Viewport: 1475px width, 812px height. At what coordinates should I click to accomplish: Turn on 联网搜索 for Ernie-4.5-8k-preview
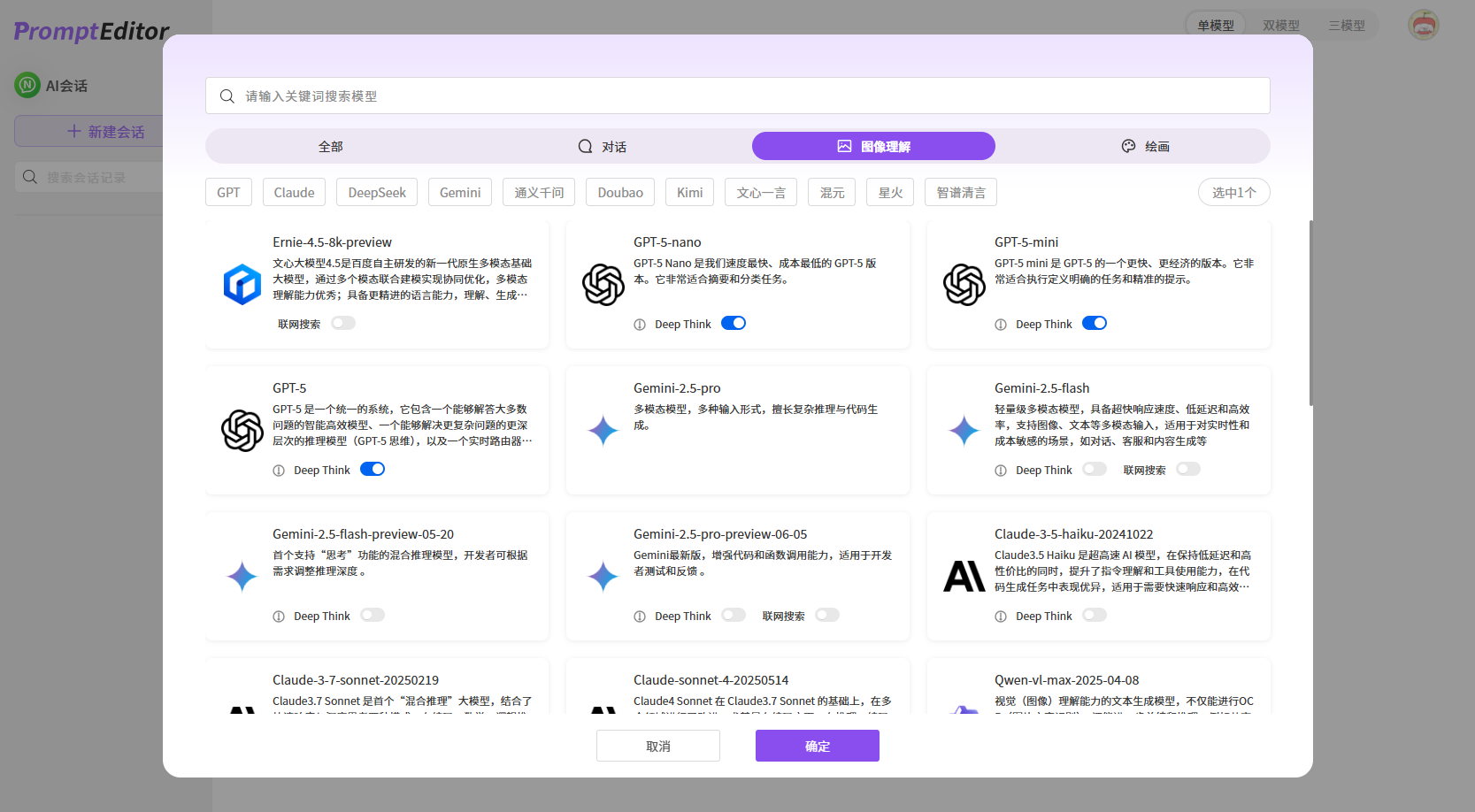[343, 323]
